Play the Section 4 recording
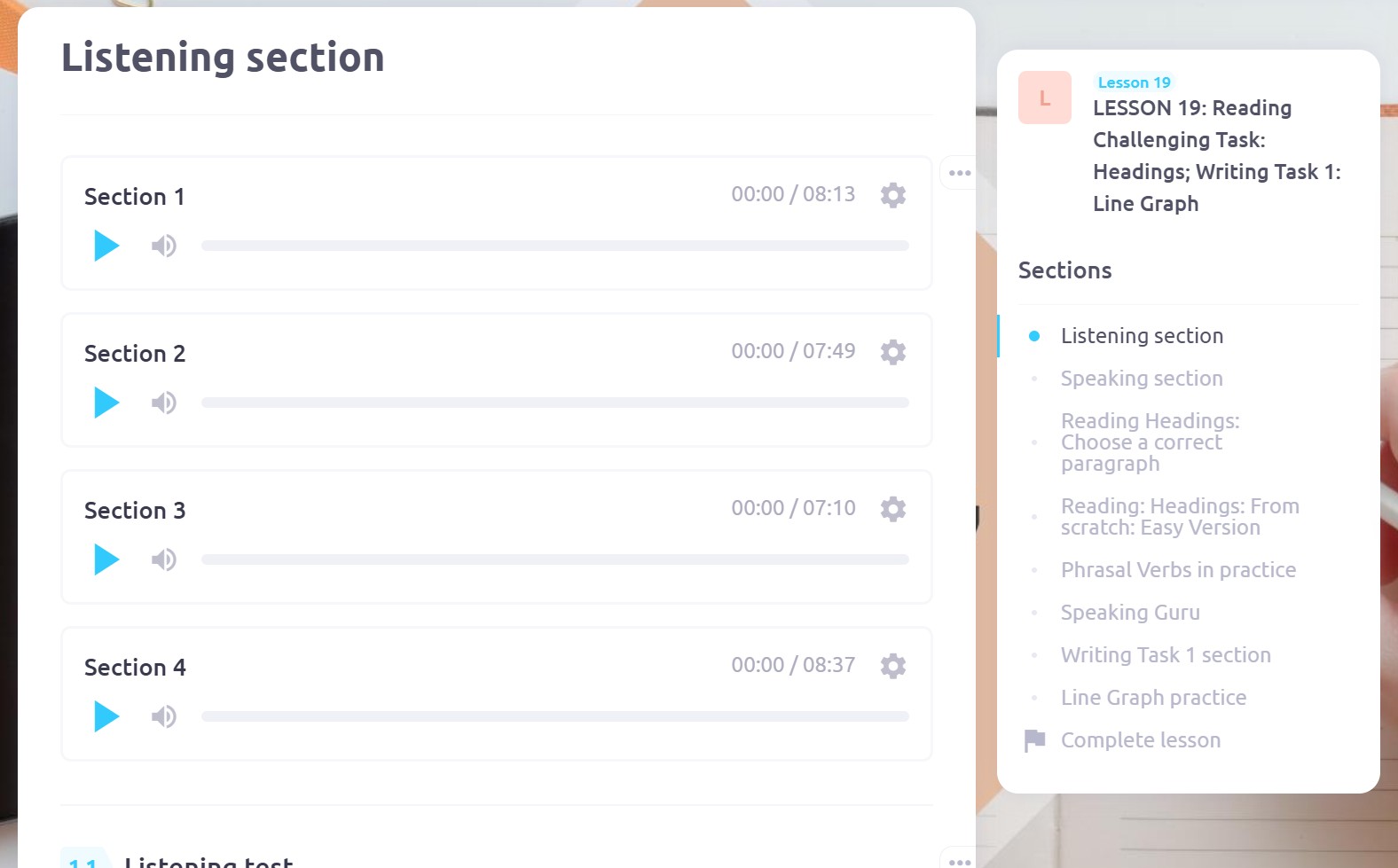 [106, 716]
